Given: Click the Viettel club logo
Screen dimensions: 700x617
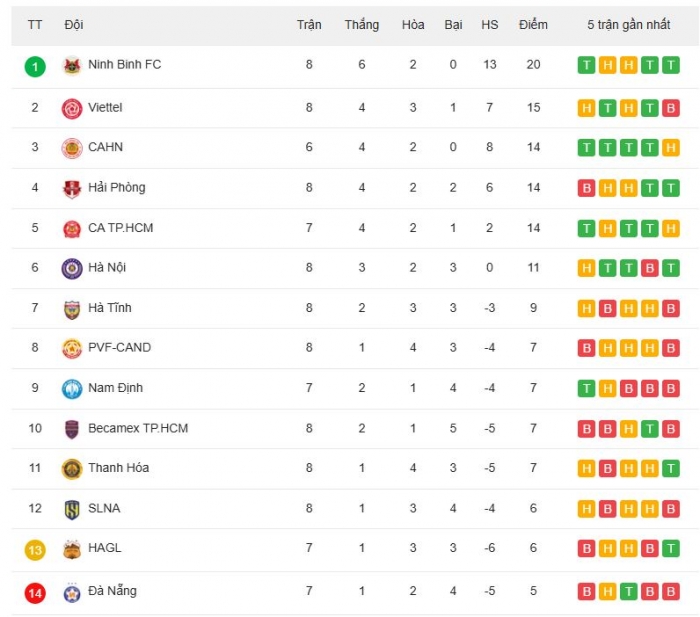Looking at the screenshot, I should pyautogui.click(x=71, y=108).
